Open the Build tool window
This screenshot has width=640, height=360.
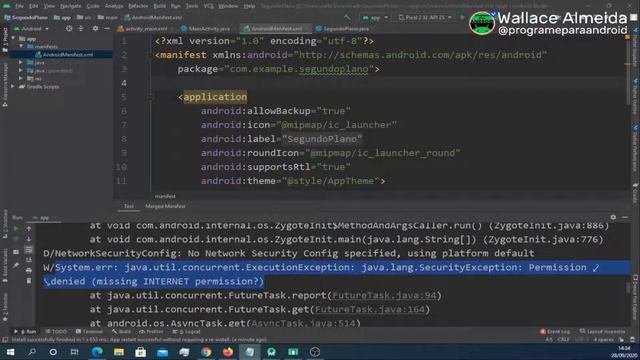point(121,331)
